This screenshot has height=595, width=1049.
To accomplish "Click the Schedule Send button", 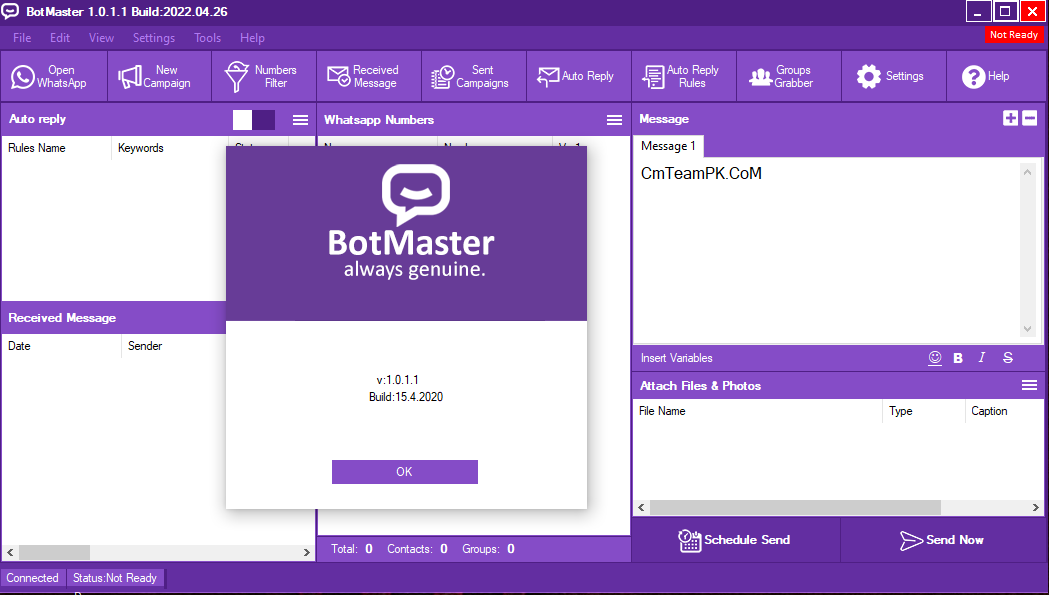I will point(736,540).
